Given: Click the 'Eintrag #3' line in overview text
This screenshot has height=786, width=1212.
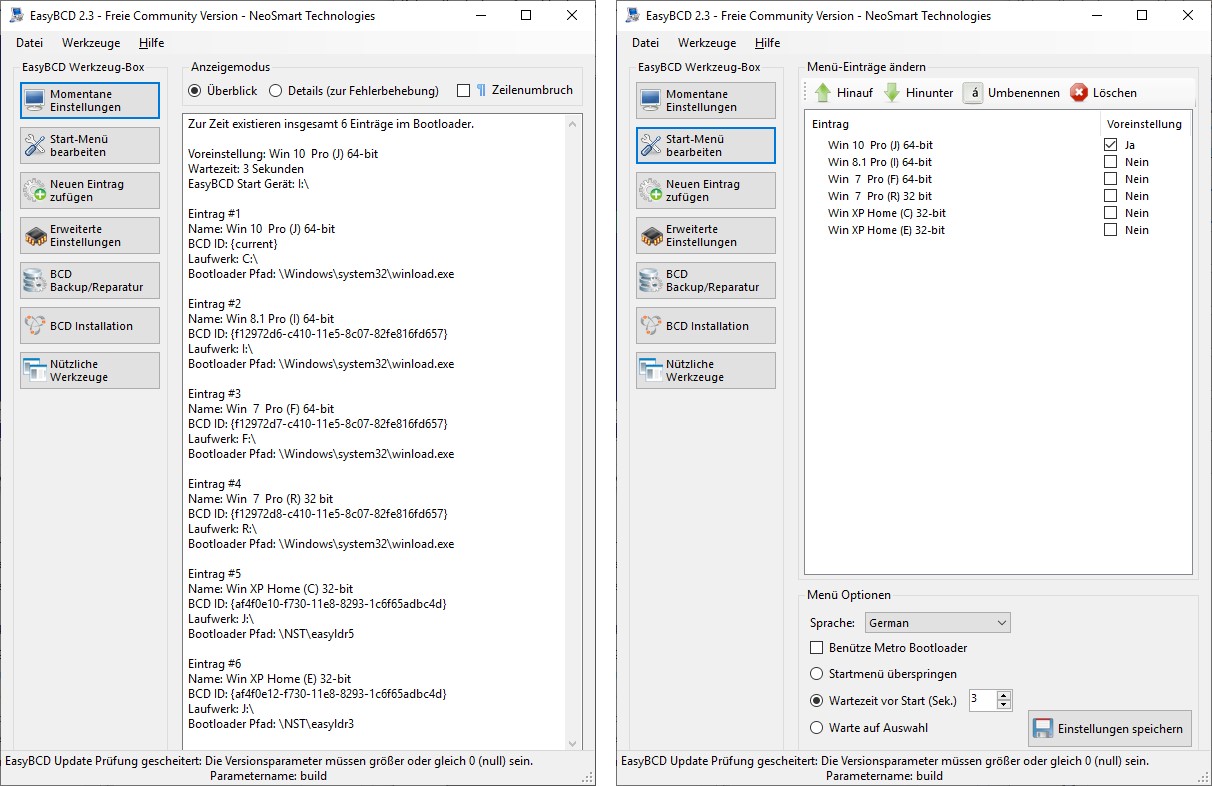Looking at the screenshot, I should coord(215,394).
